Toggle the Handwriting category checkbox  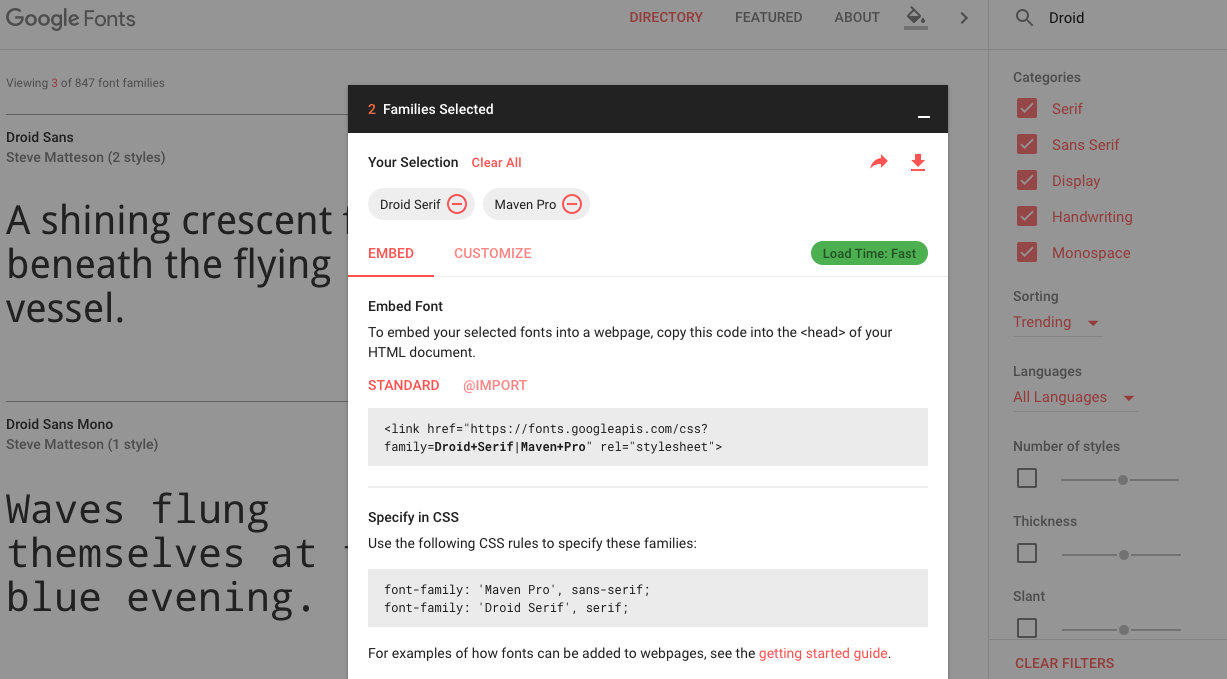coord(1027,217)
